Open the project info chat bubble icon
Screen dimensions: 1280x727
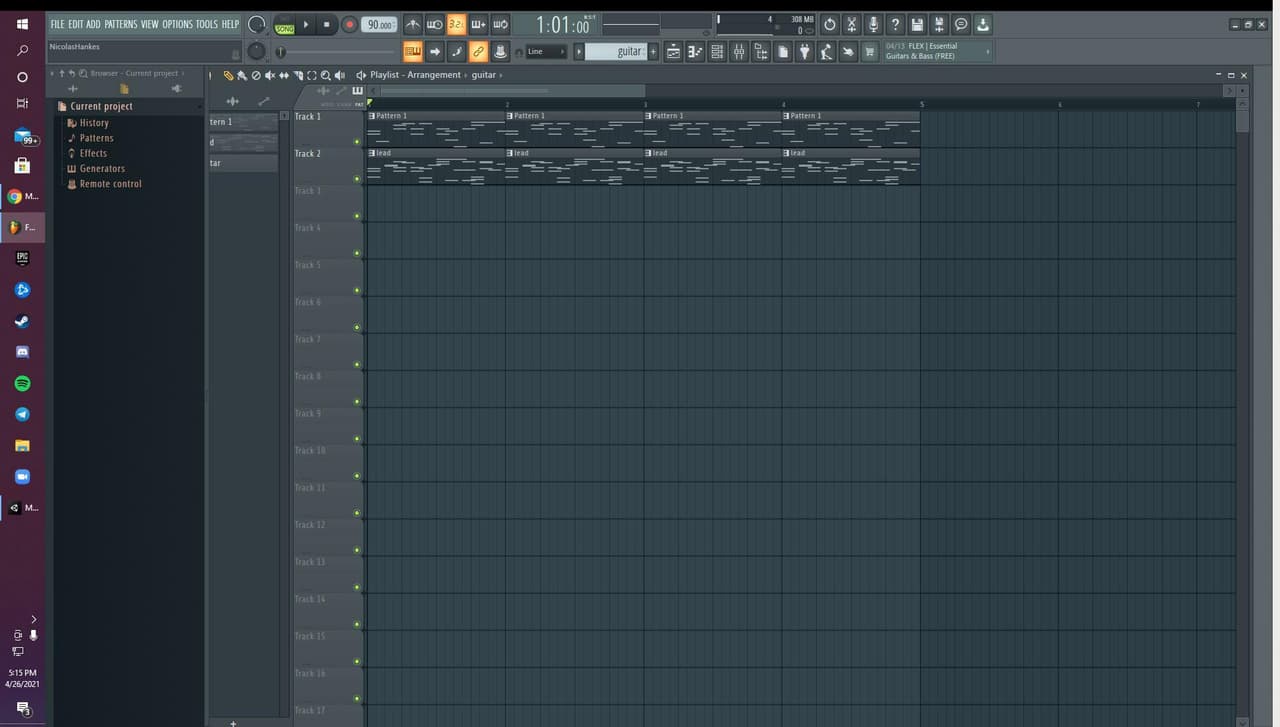coord(961,24)
